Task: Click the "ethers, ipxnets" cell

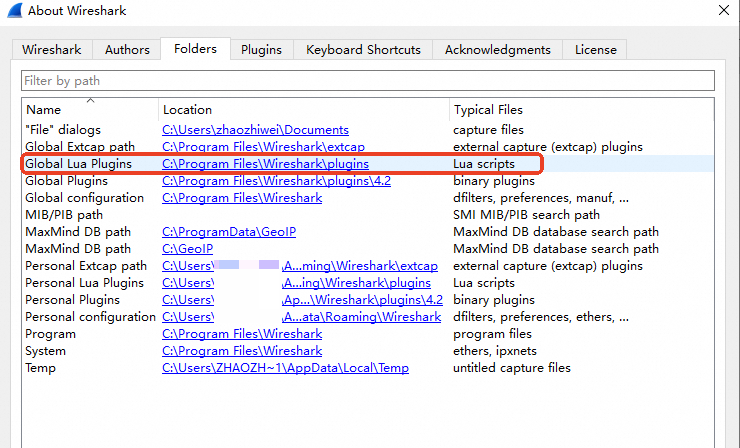Action: tap(495, 351)
